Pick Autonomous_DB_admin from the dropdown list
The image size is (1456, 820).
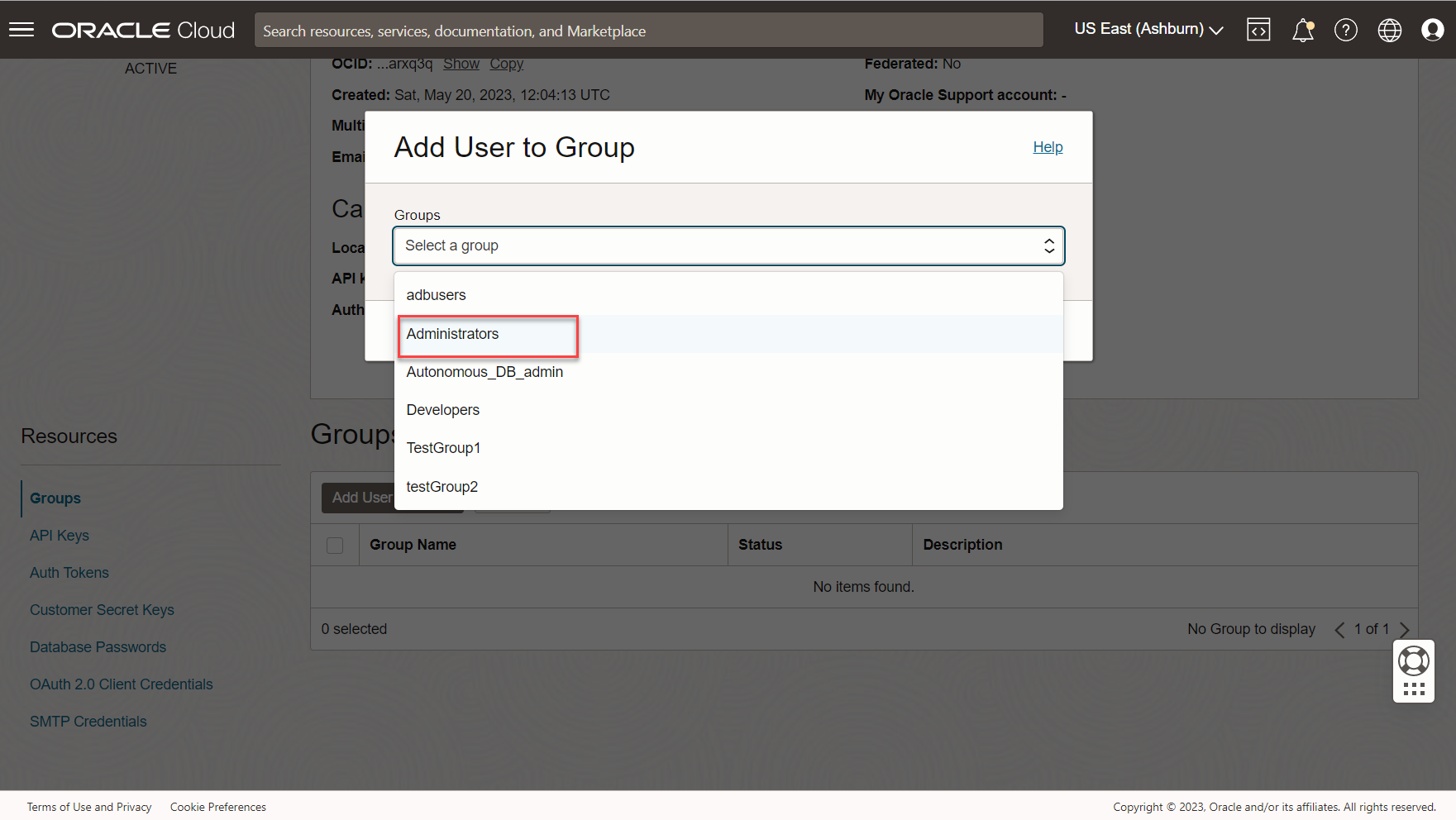click(x=485, y=372)
